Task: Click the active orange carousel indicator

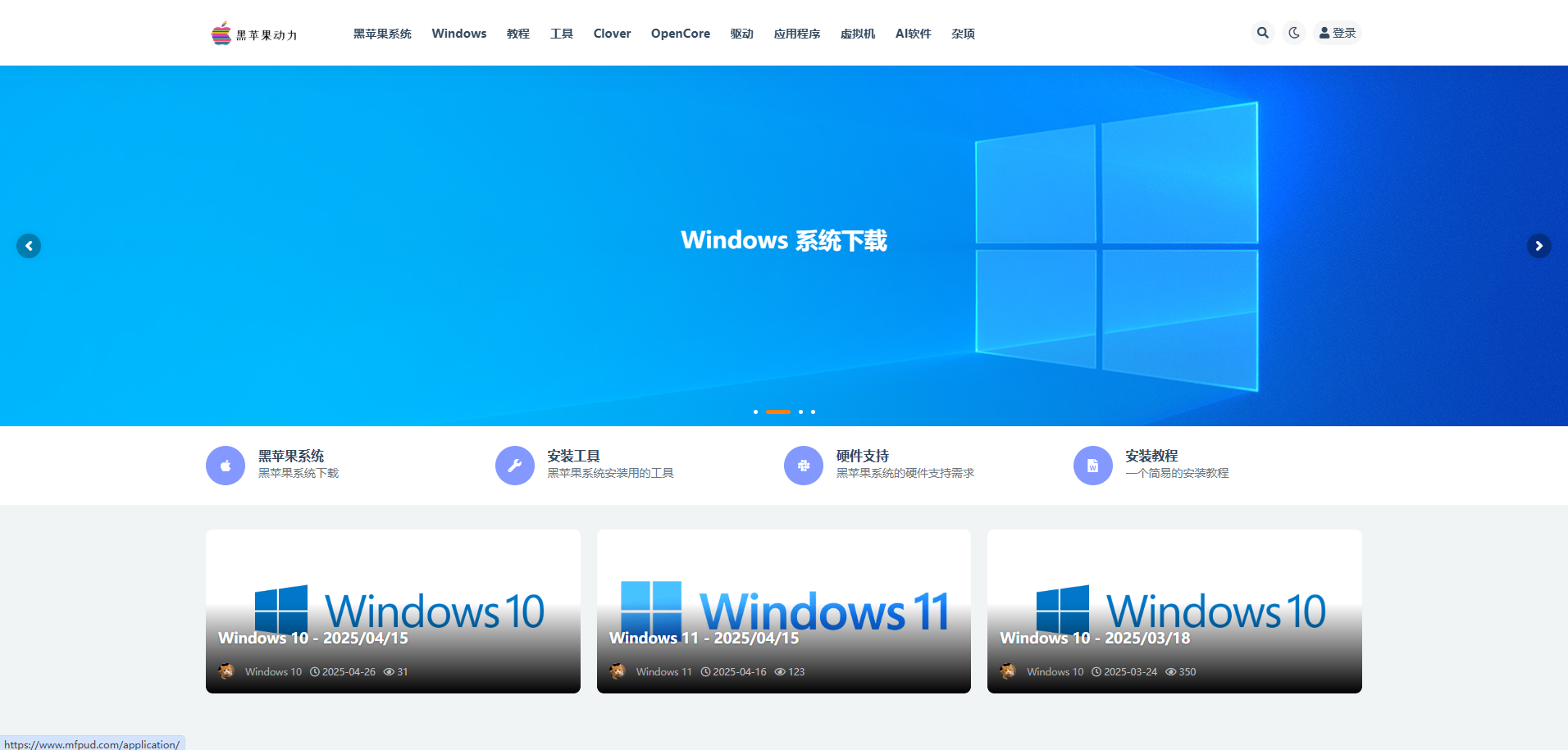Action: (x=777, y=411)
